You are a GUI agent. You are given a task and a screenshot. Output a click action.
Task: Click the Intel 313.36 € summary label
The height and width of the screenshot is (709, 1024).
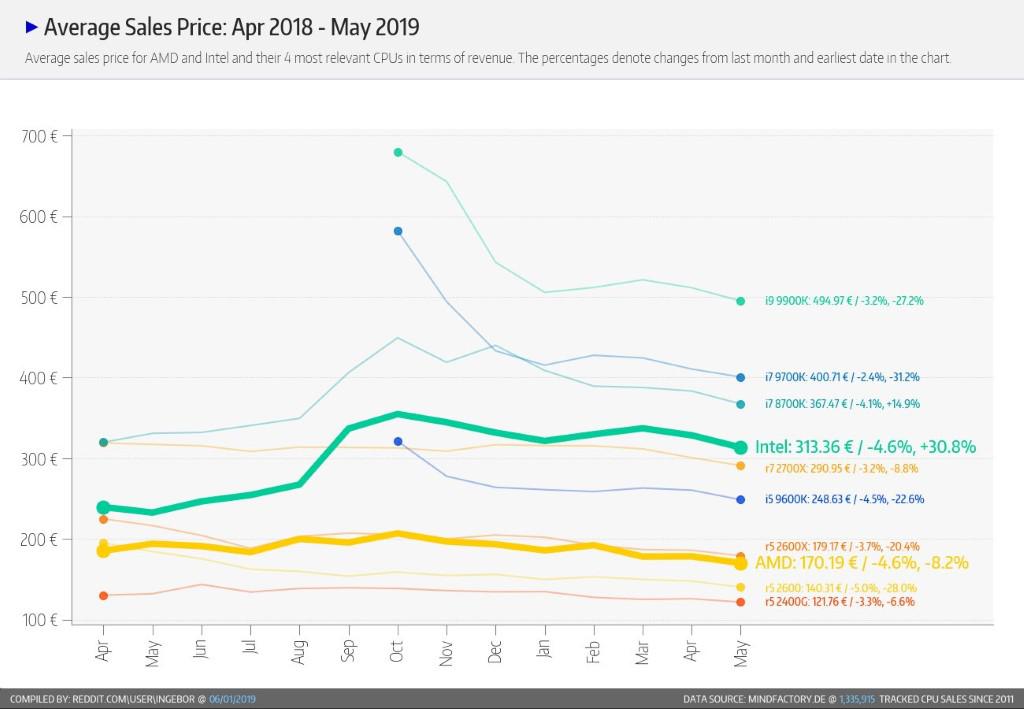pyautogui.click(x=865, y=447)
